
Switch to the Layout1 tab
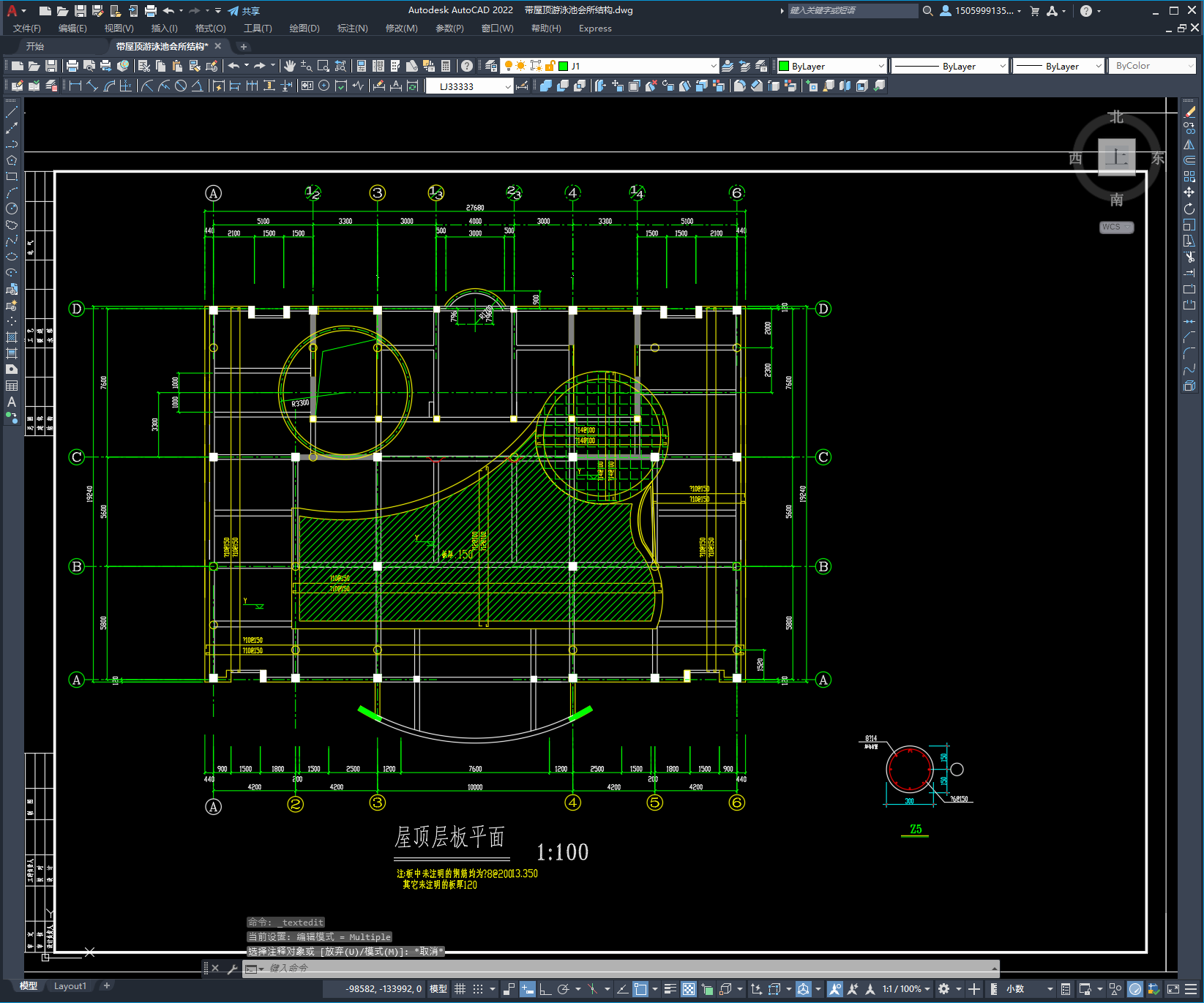(70, 986)
